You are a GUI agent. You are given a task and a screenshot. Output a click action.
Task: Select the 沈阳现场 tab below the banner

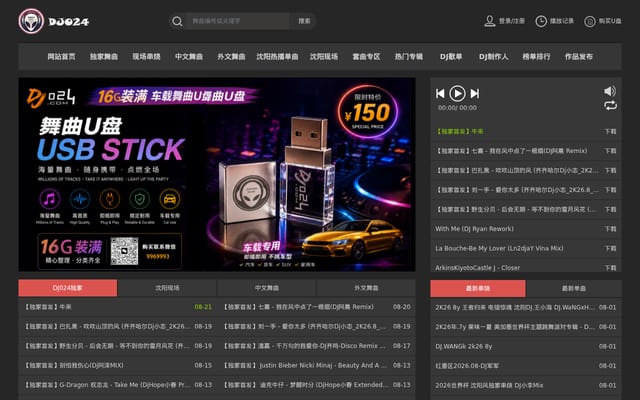pos(167,288)
